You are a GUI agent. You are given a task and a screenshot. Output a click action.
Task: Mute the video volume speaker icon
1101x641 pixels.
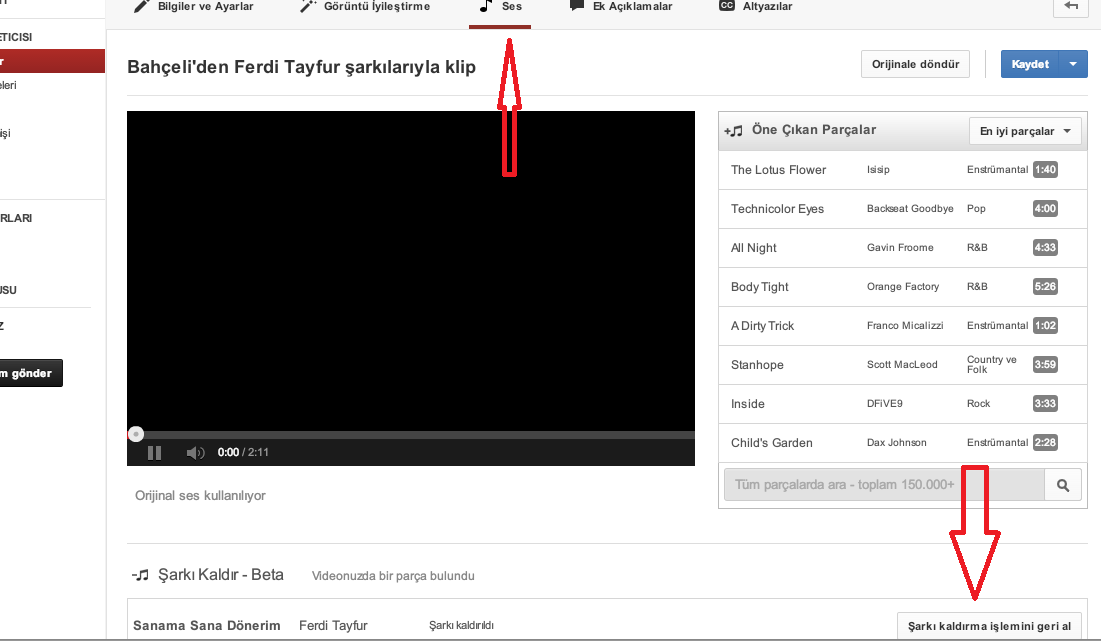point(195,453)
